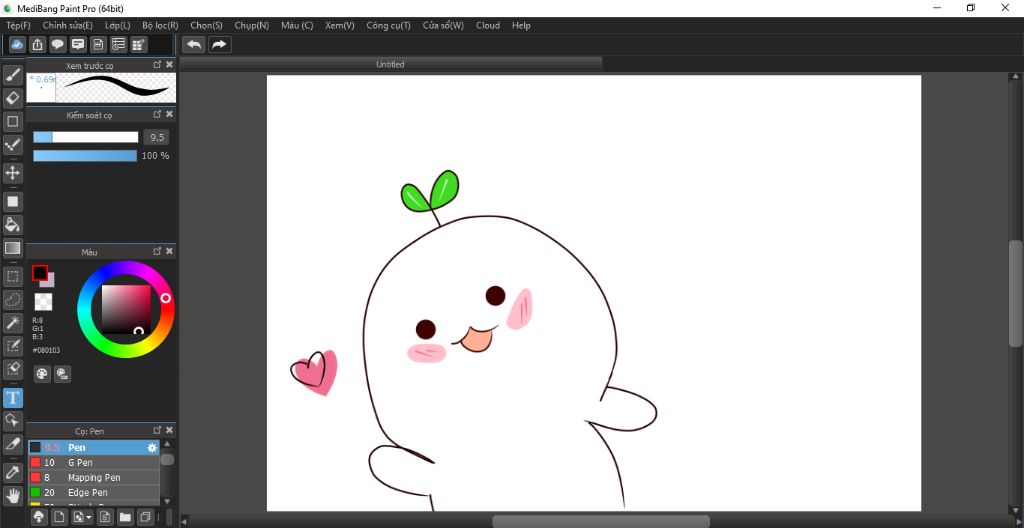Open the add bitmap brush dropdown
Image resolution: width=1024 pixels, height=528 pixels.
[x=82, y=518]
